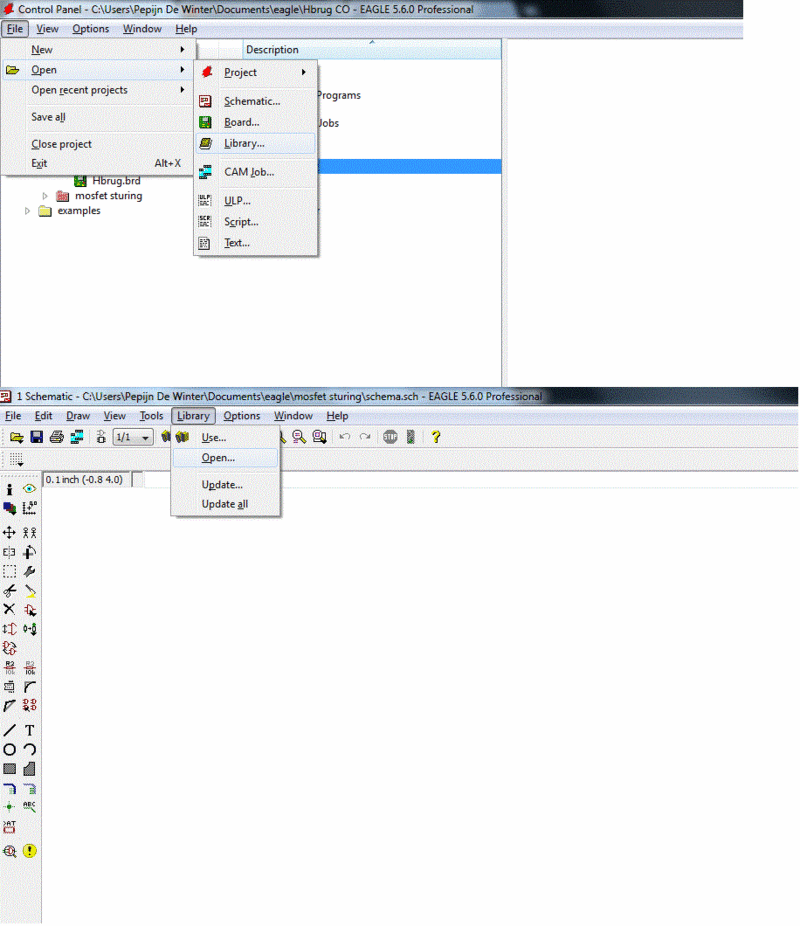The height and width of the screenshot is (926, 800).
Task: Select the Pinswap tool
Action: (x=9, y=629)
